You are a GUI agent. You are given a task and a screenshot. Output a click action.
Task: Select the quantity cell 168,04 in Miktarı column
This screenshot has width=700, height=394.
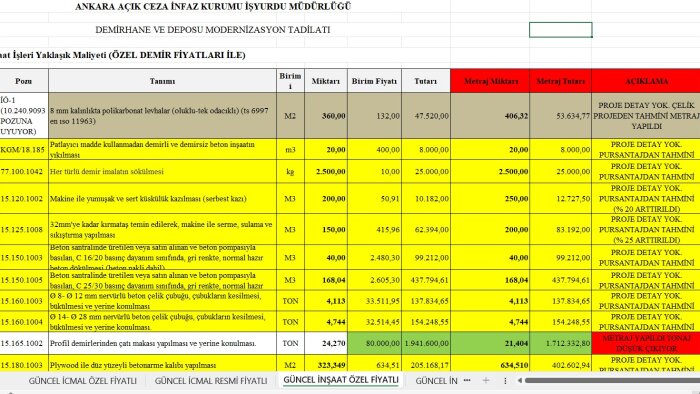click(x=326, y=280)
